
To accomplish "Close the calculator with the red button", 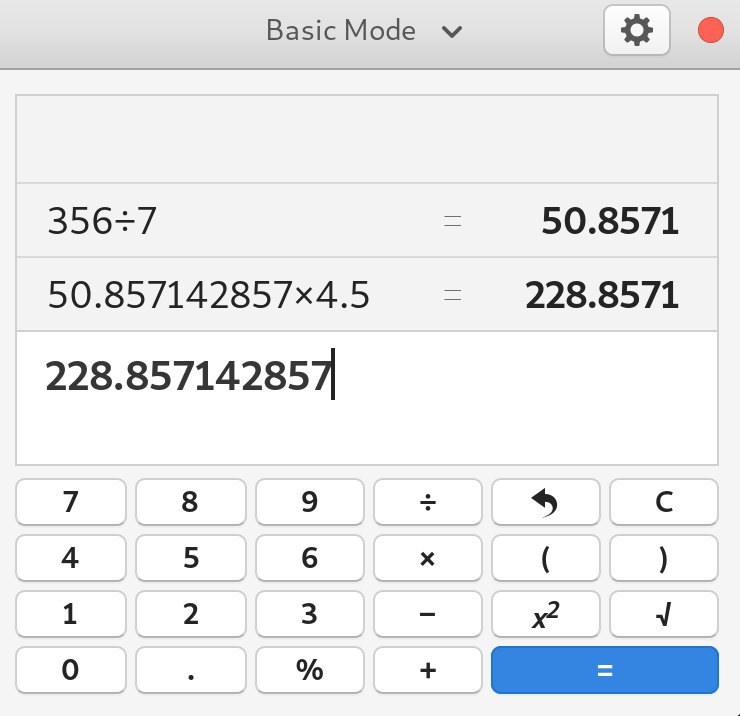I will coord(710,30).
